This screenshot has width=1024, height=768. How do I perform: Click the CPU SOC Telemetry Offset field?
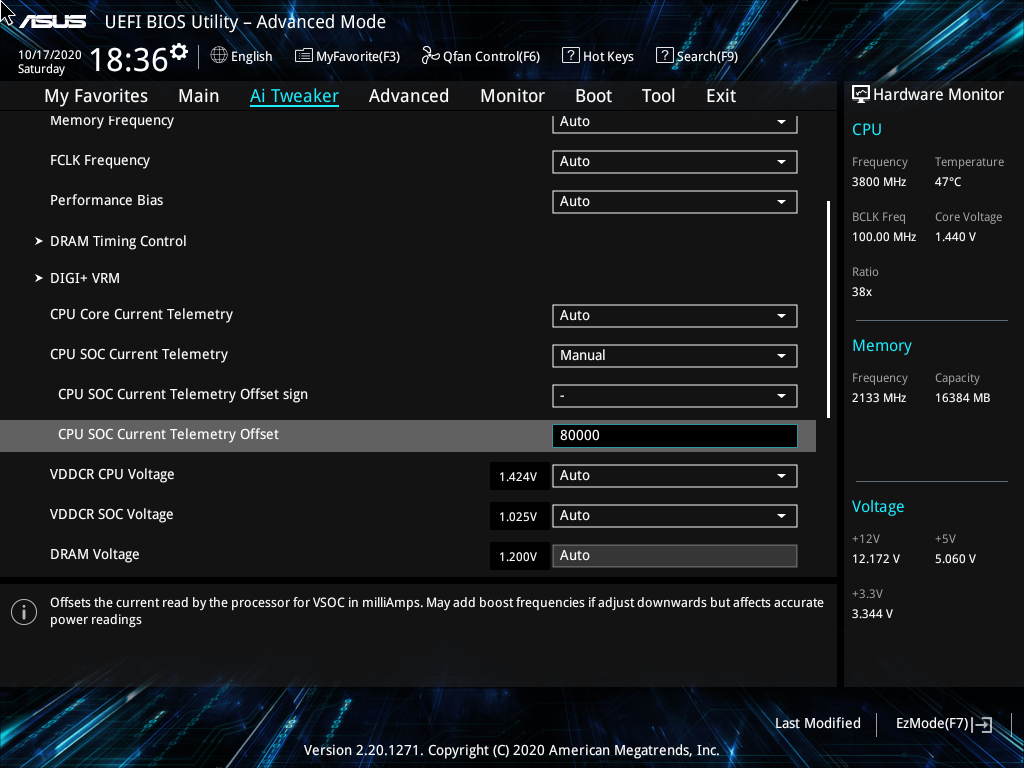(x=675, y=436)
